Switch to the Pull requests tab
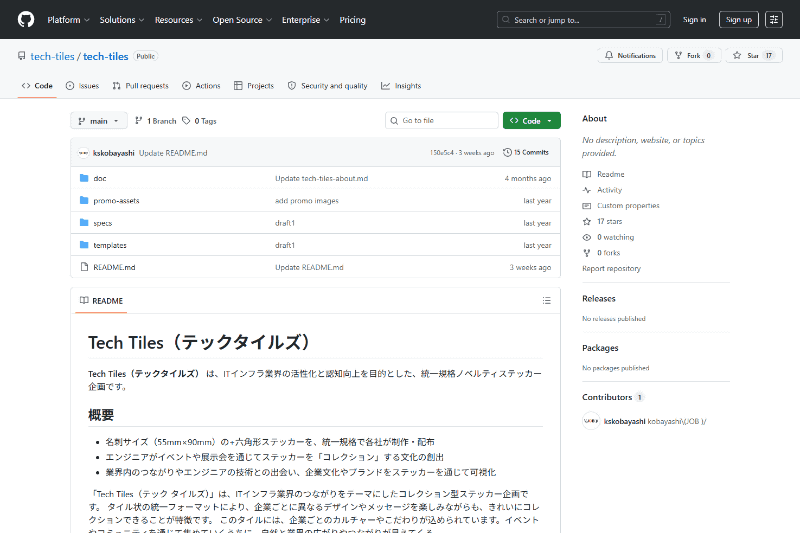This screenshot has width=800, height=533. (x=140, y=86)
